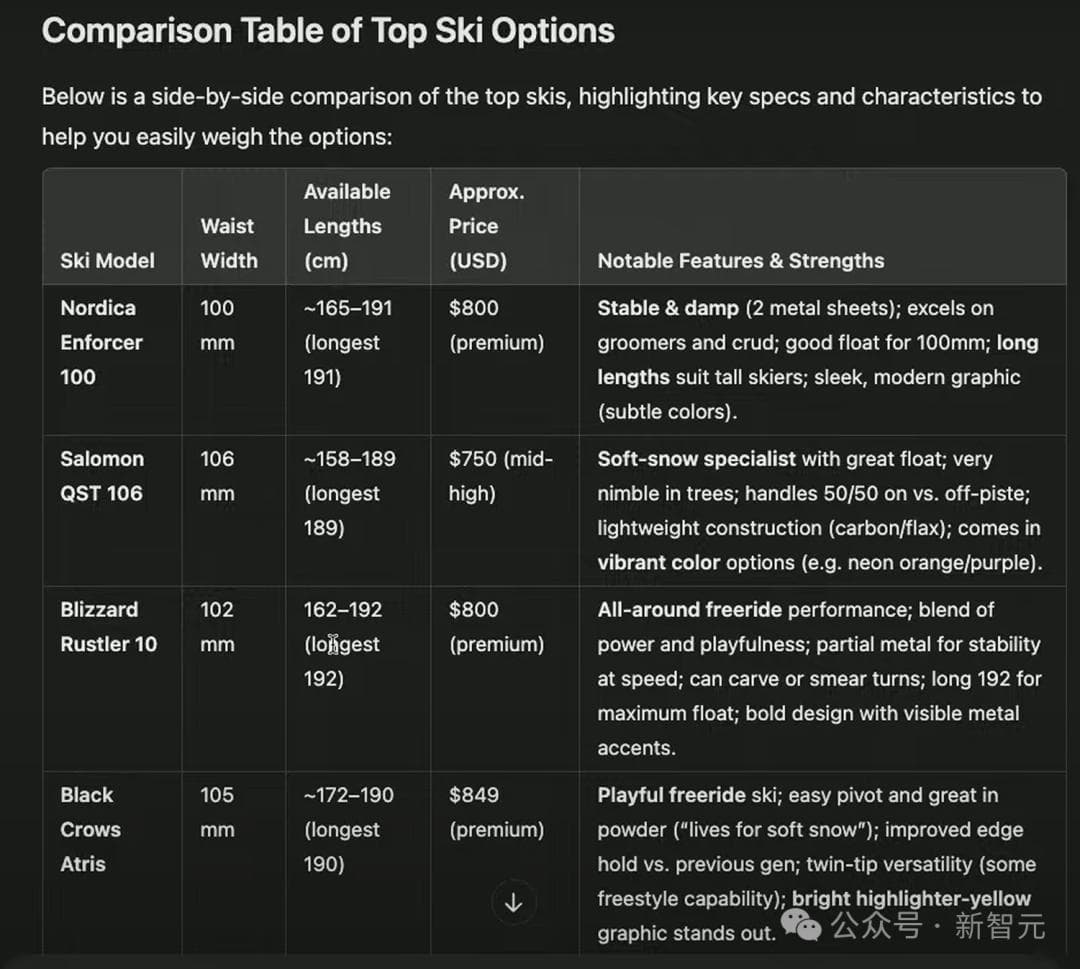Click the 162–192 lengths cell for Blizzard
Image resolution: width=1080 pixels, height=969 pixels.
click(342, 644)
